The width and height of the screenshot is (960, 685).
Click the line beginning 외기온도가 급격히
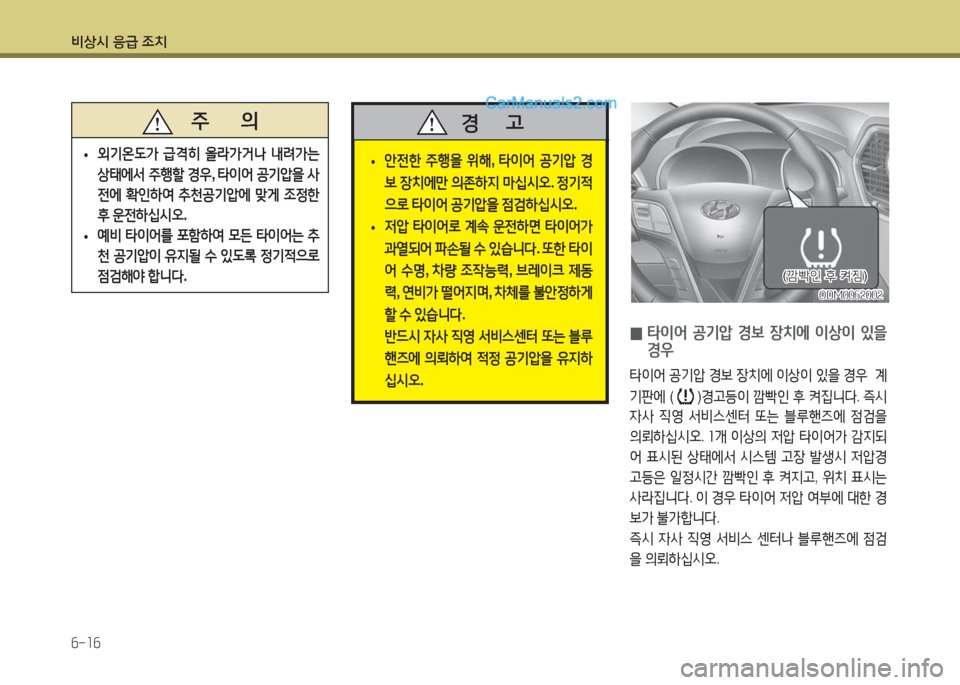pyautogui.click(x=208, y=154)
